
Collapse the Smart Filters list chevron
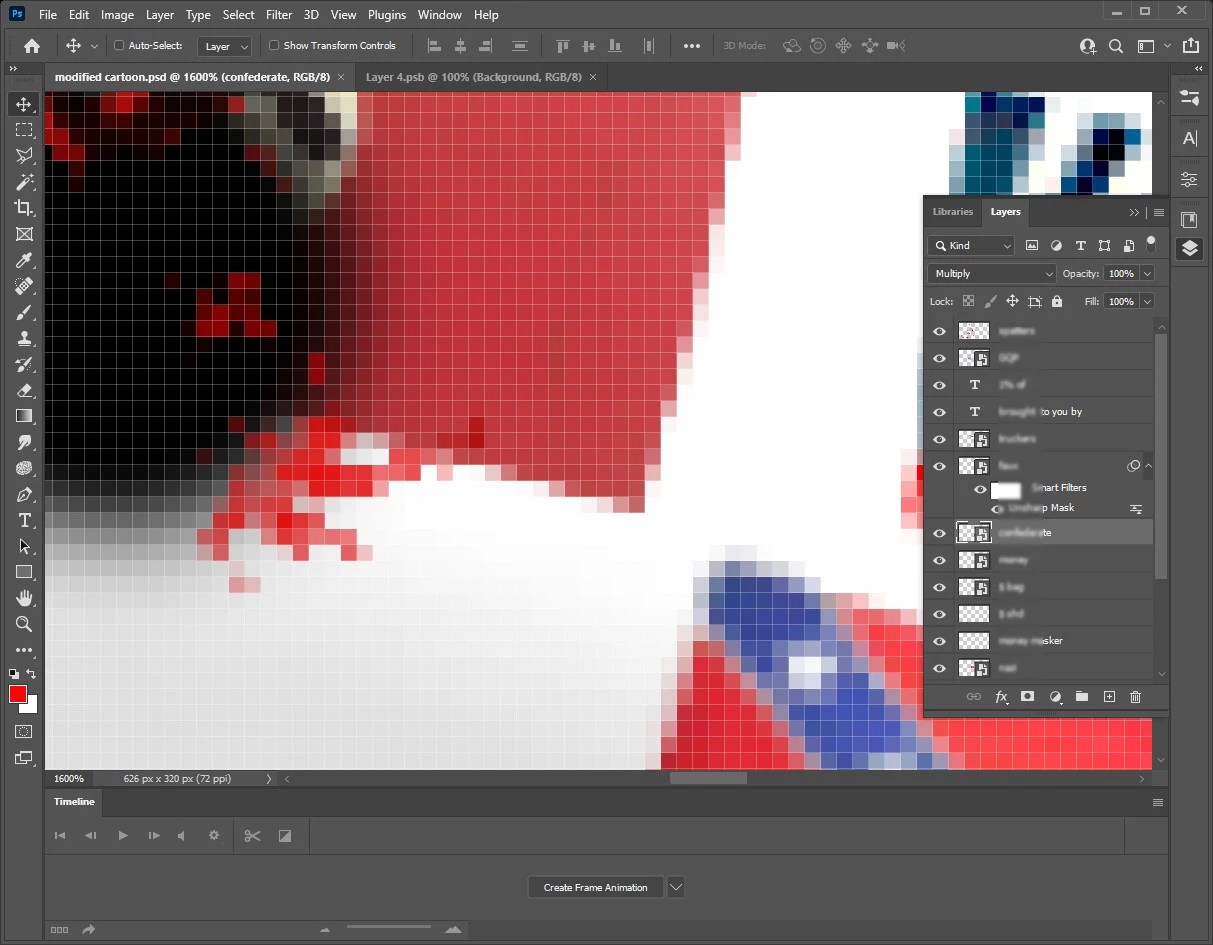(x=1148, y=466)
